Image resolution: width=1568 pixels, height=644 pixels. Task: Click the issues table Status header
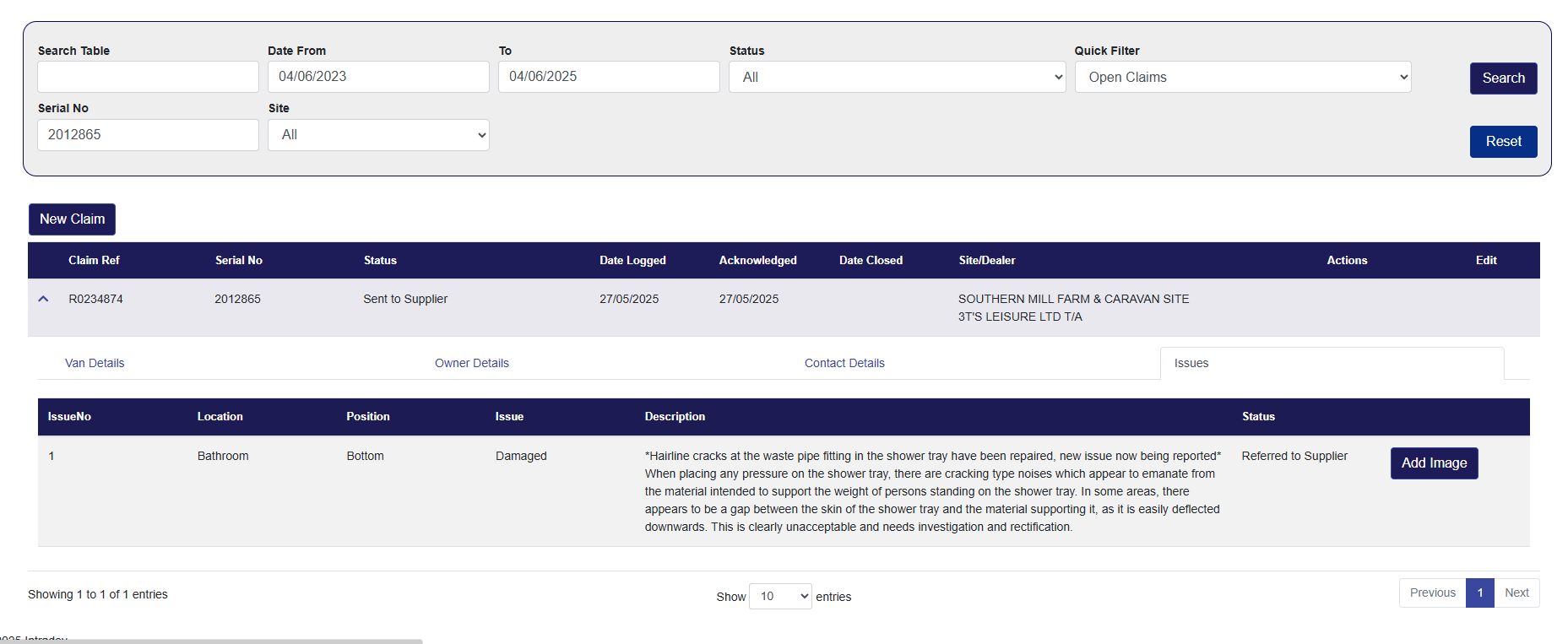[1258, 416]
